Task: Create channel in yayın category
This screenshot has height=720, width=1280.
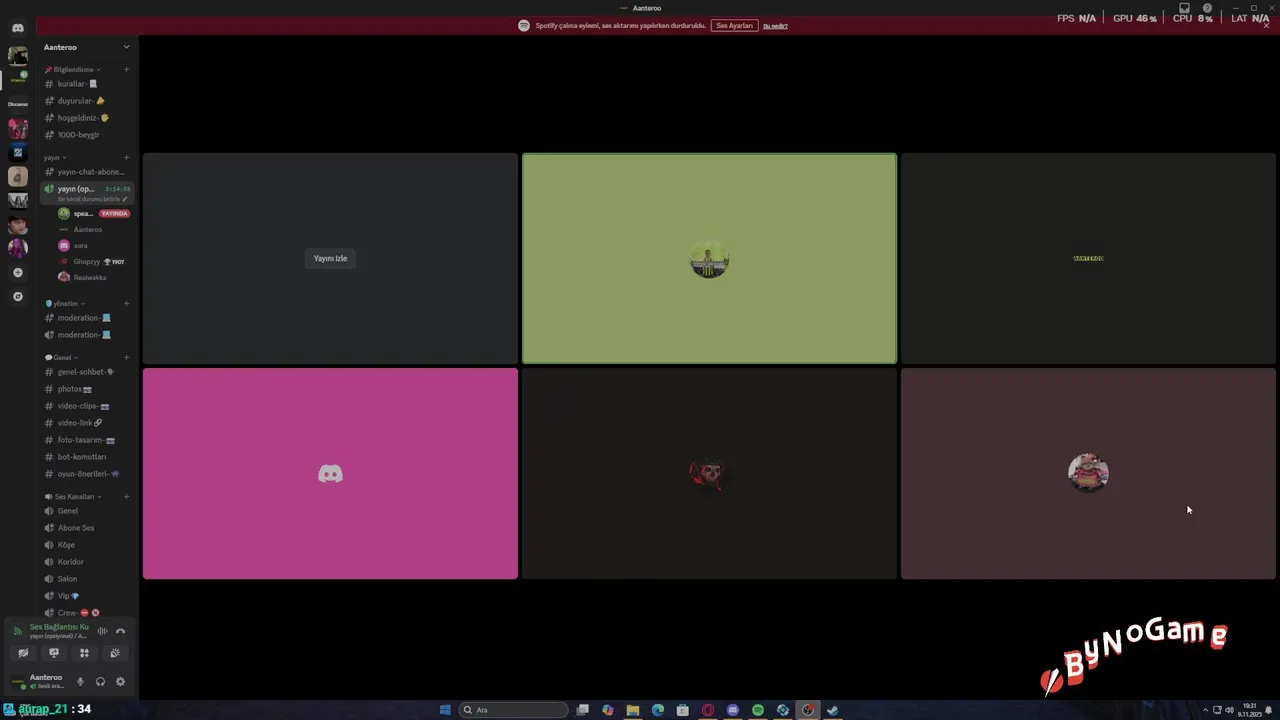Action: (126, 158)
